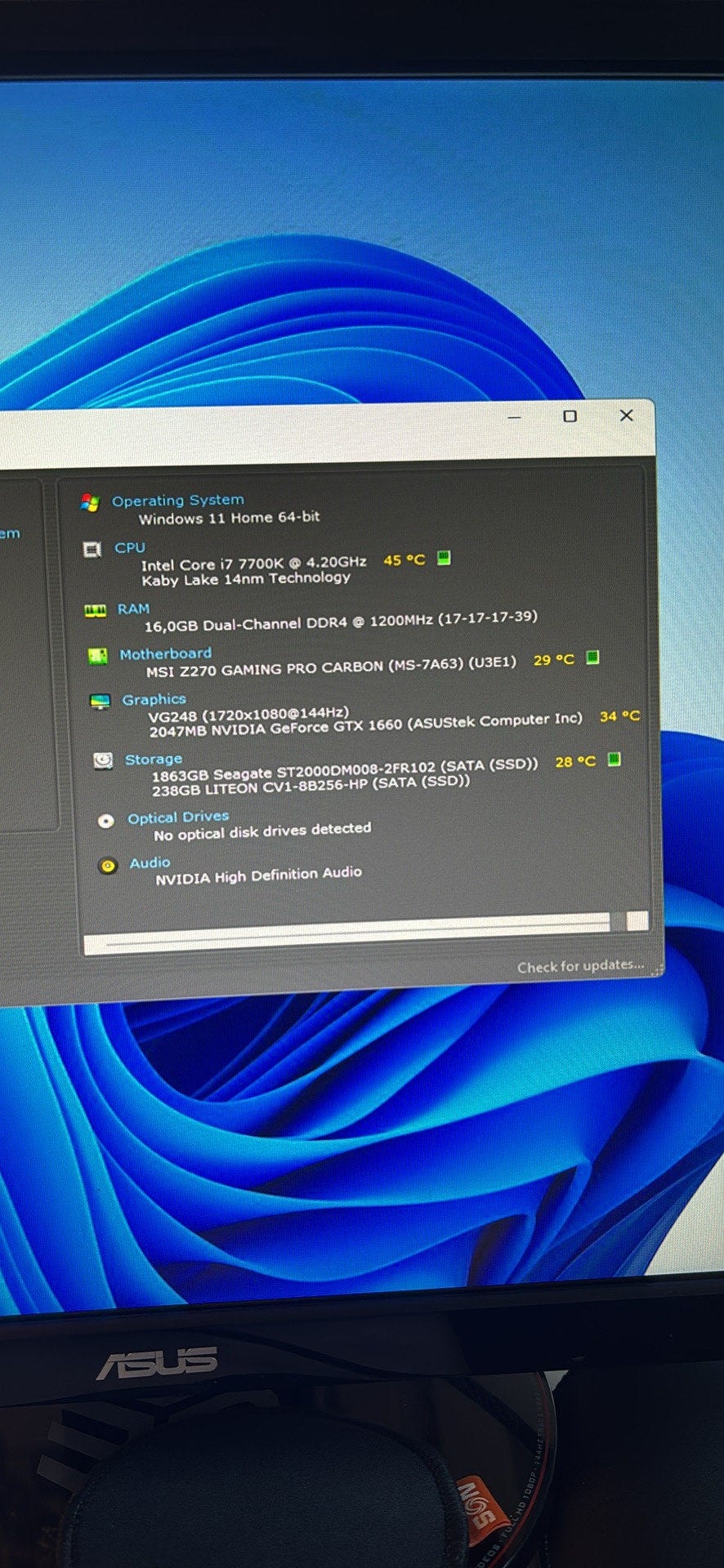Maximize the Speccy window
This screenshot has height=1568, width=724.
[570, 416]
